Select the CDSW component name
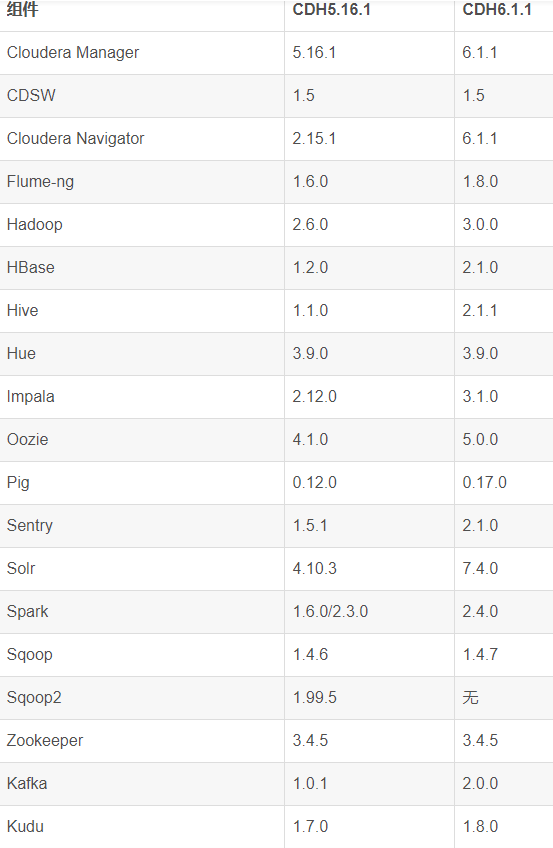Image resolution: width=553 pixels, height=848 pixels. pyautogui.click(x=31, y=95)
